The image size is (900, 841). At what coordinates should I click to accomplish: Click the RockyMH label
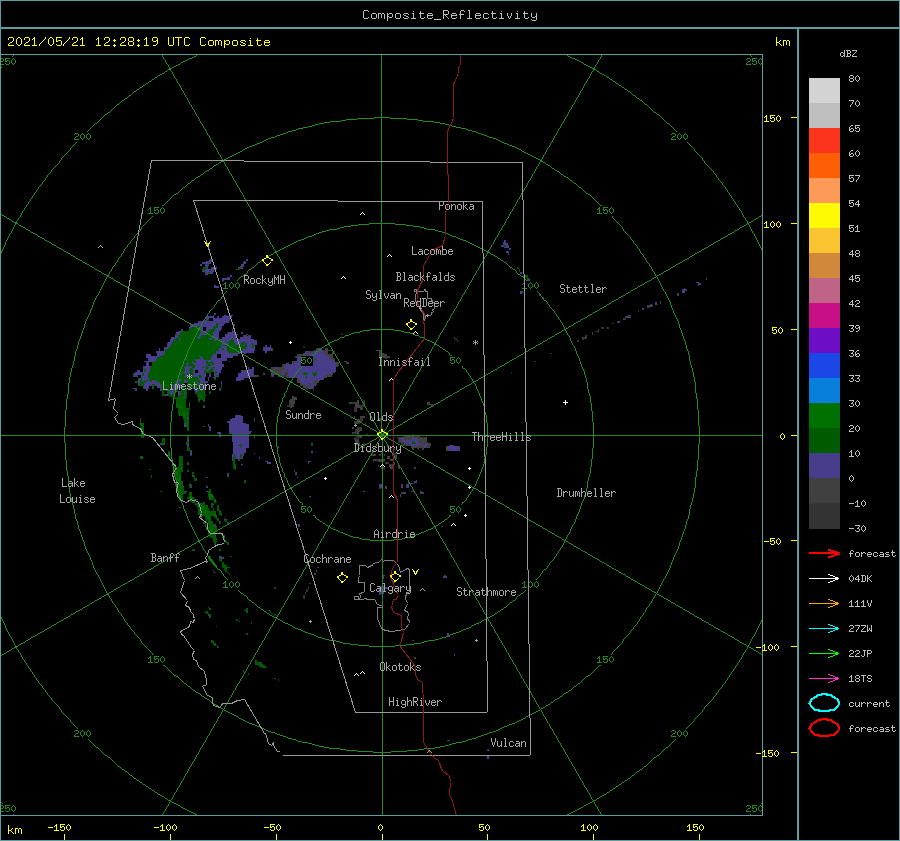pyautogui.click(x=264, y=280)
